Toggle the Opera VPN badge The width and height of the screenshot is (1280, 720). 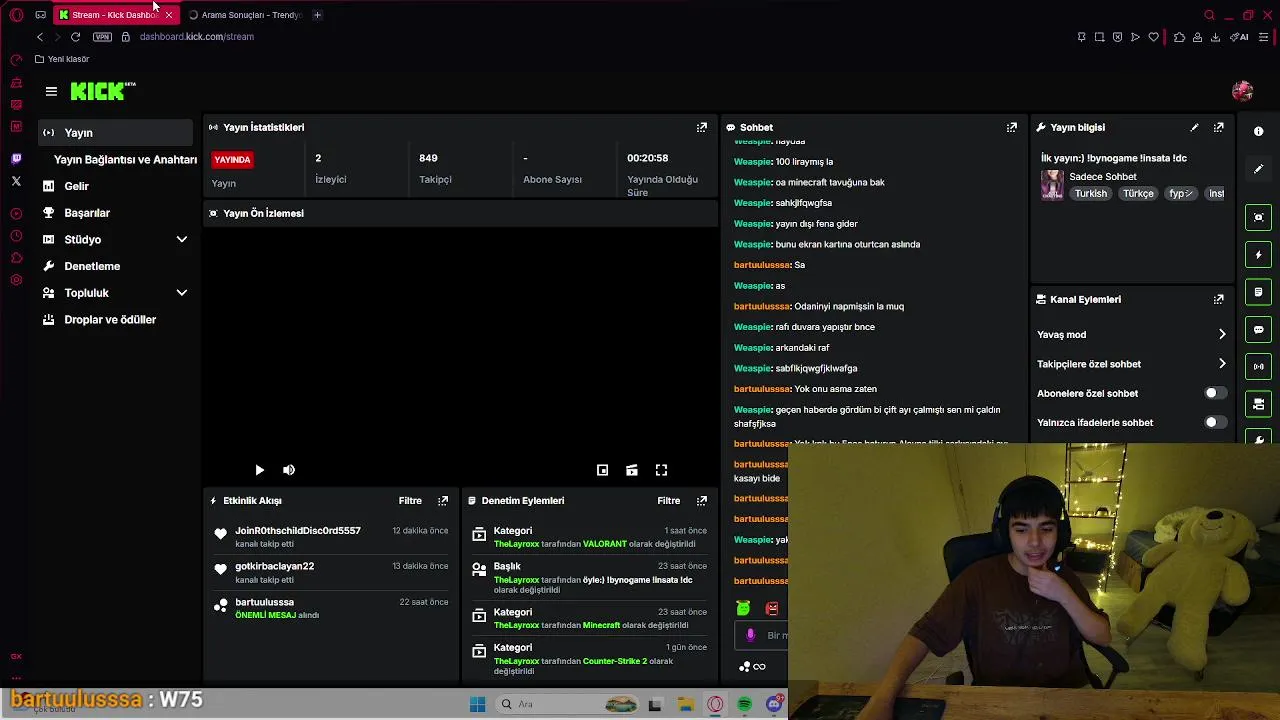pyautogui.click(x=102, y=37)
